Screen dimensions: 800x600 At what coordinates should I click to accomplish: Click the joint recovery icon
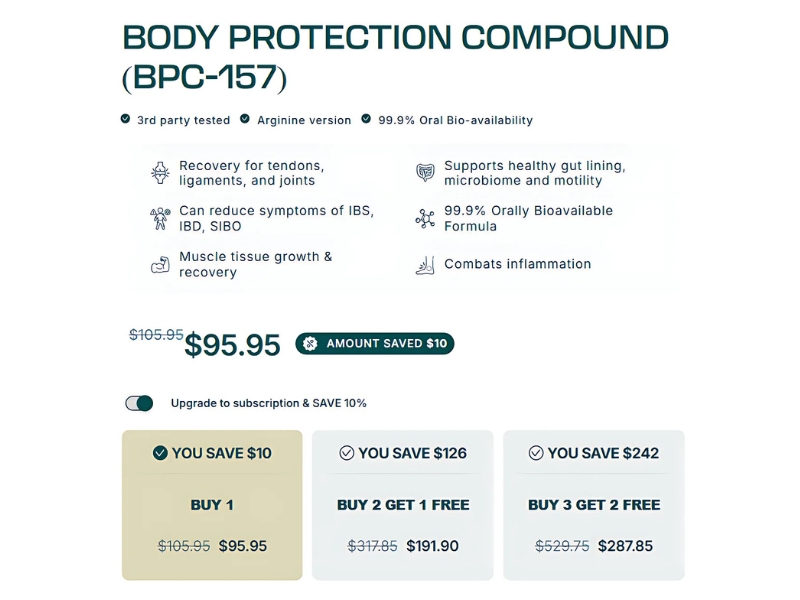pyautogui.click(x=160, y=173)
